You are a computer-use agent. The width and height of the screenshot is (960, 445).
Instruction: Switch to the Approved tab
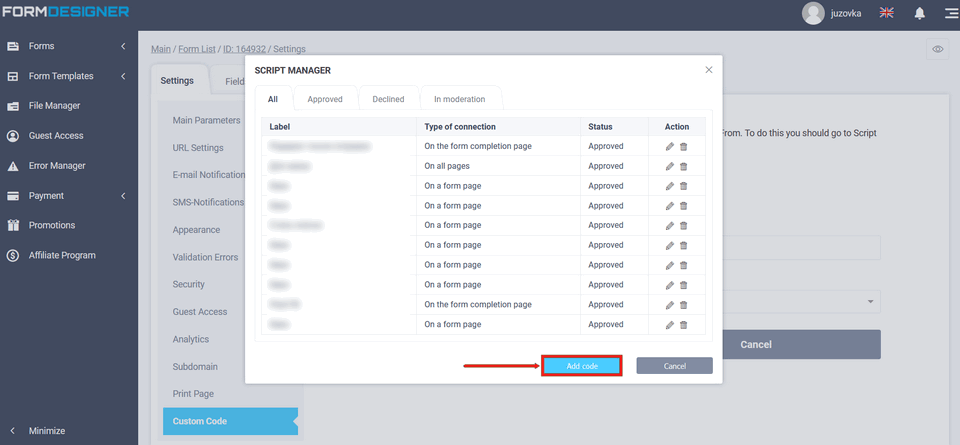325,99
